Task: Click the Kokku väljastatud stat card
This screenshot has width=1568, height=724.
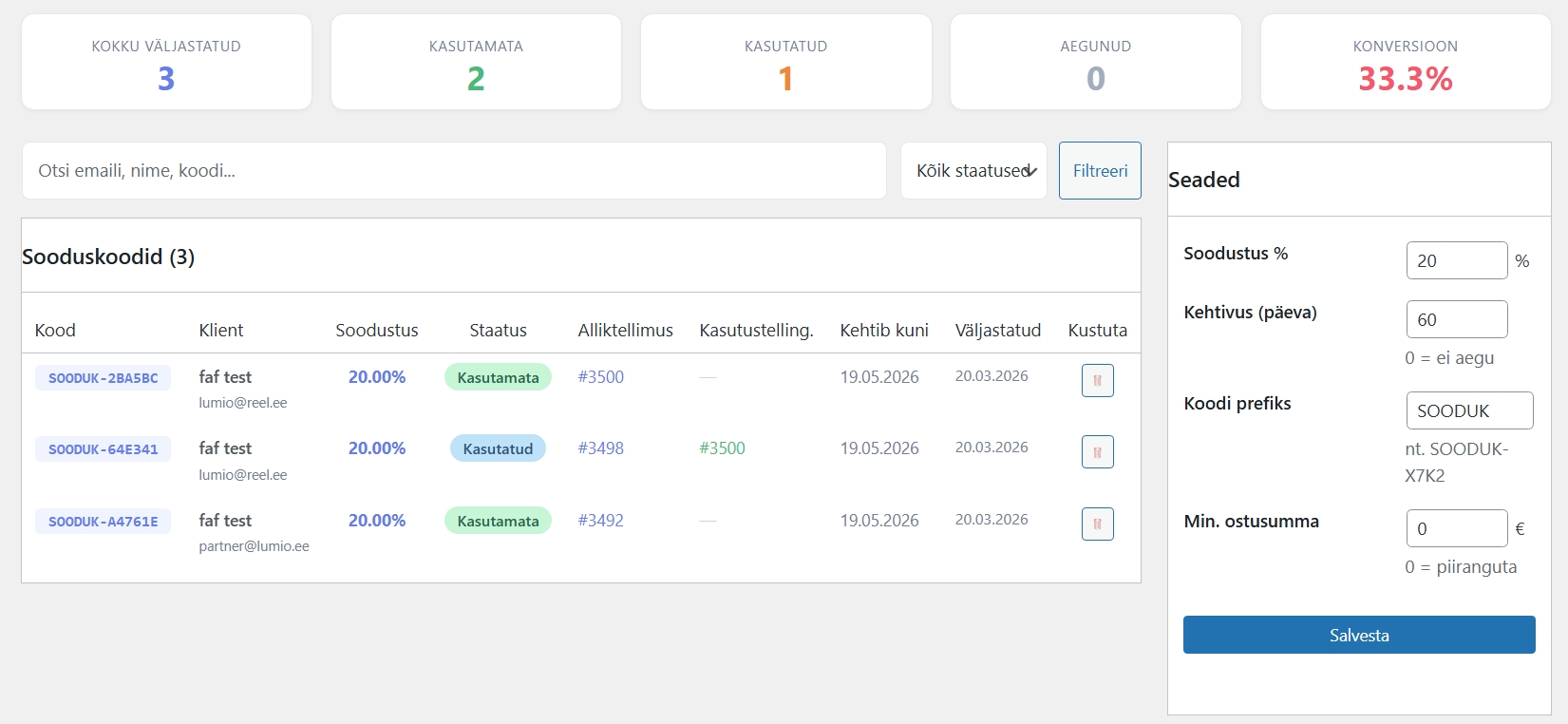Action: tap(166, 62)
